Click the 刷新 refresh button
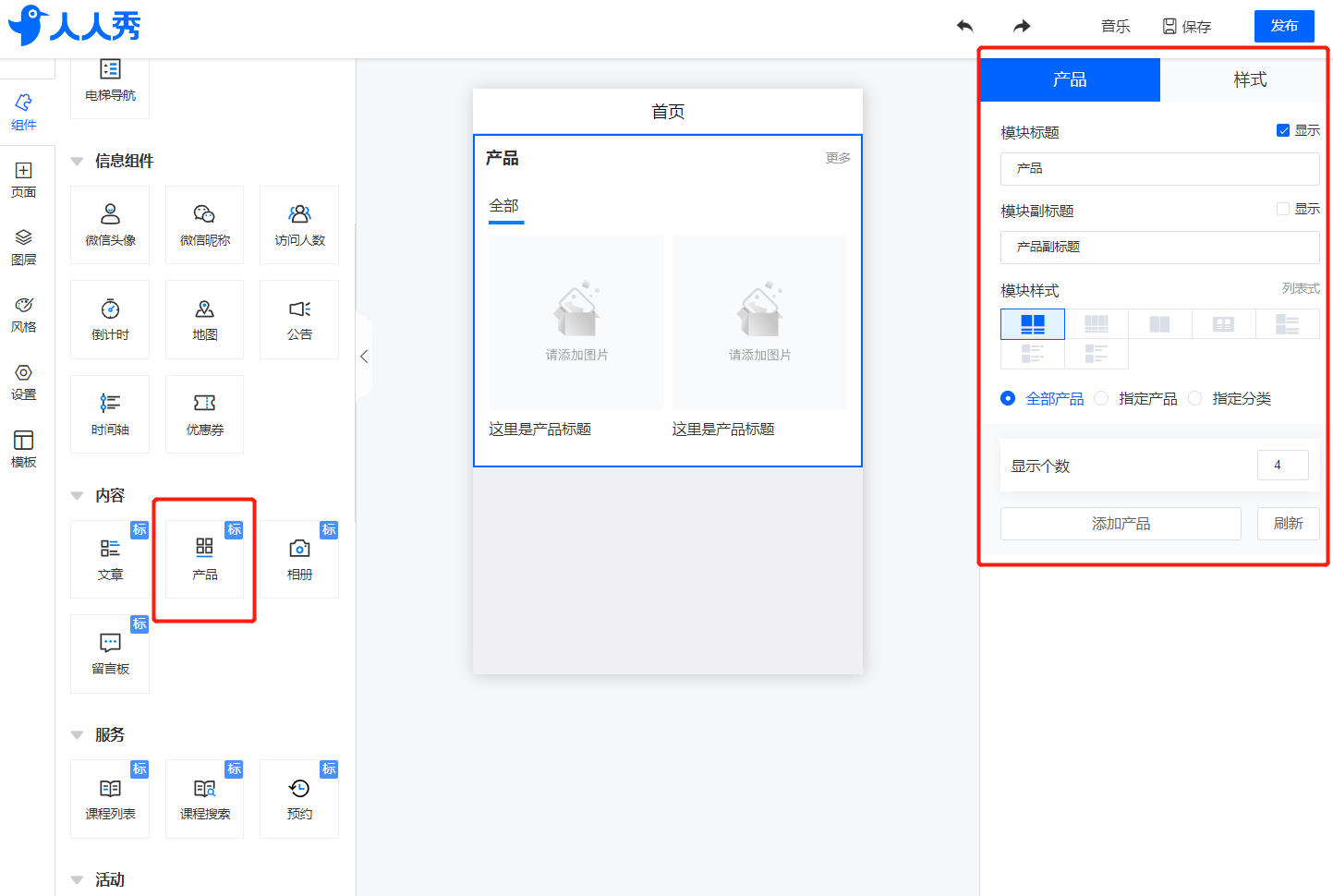This screenshot has width=1333, height=896. coord(1289,524)
